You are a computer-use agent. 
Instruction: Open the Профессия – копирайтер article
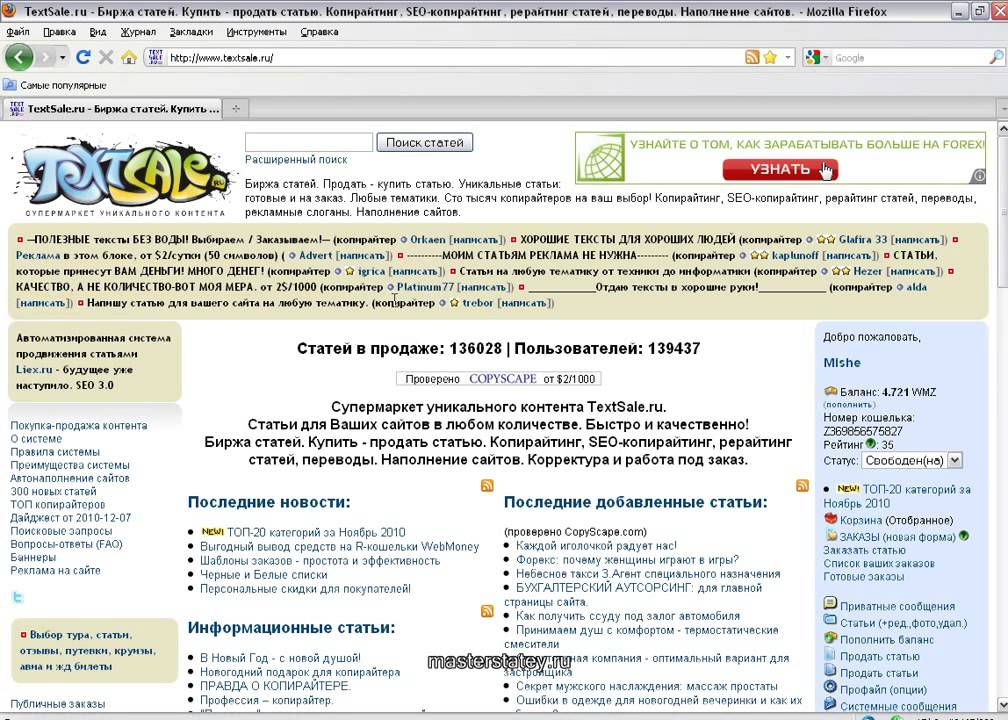[x=266, y=700]
